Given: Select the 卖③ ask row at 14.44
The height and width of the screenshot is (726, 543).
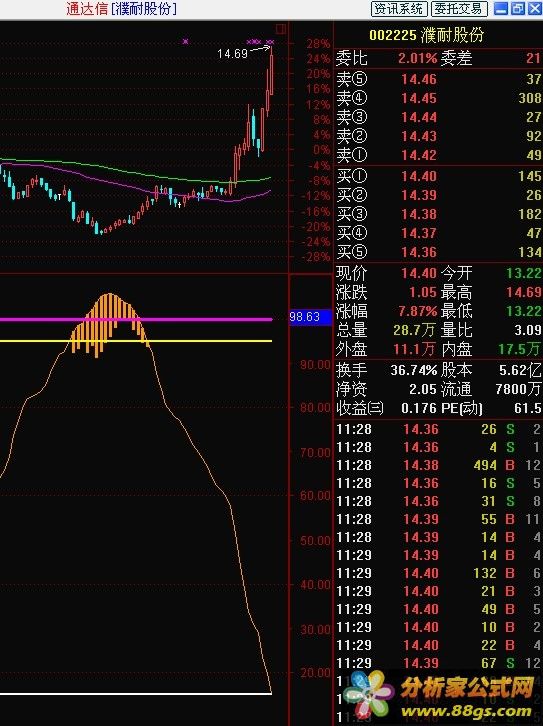Looking at the screenshot, I should click(x=438, y=117).
